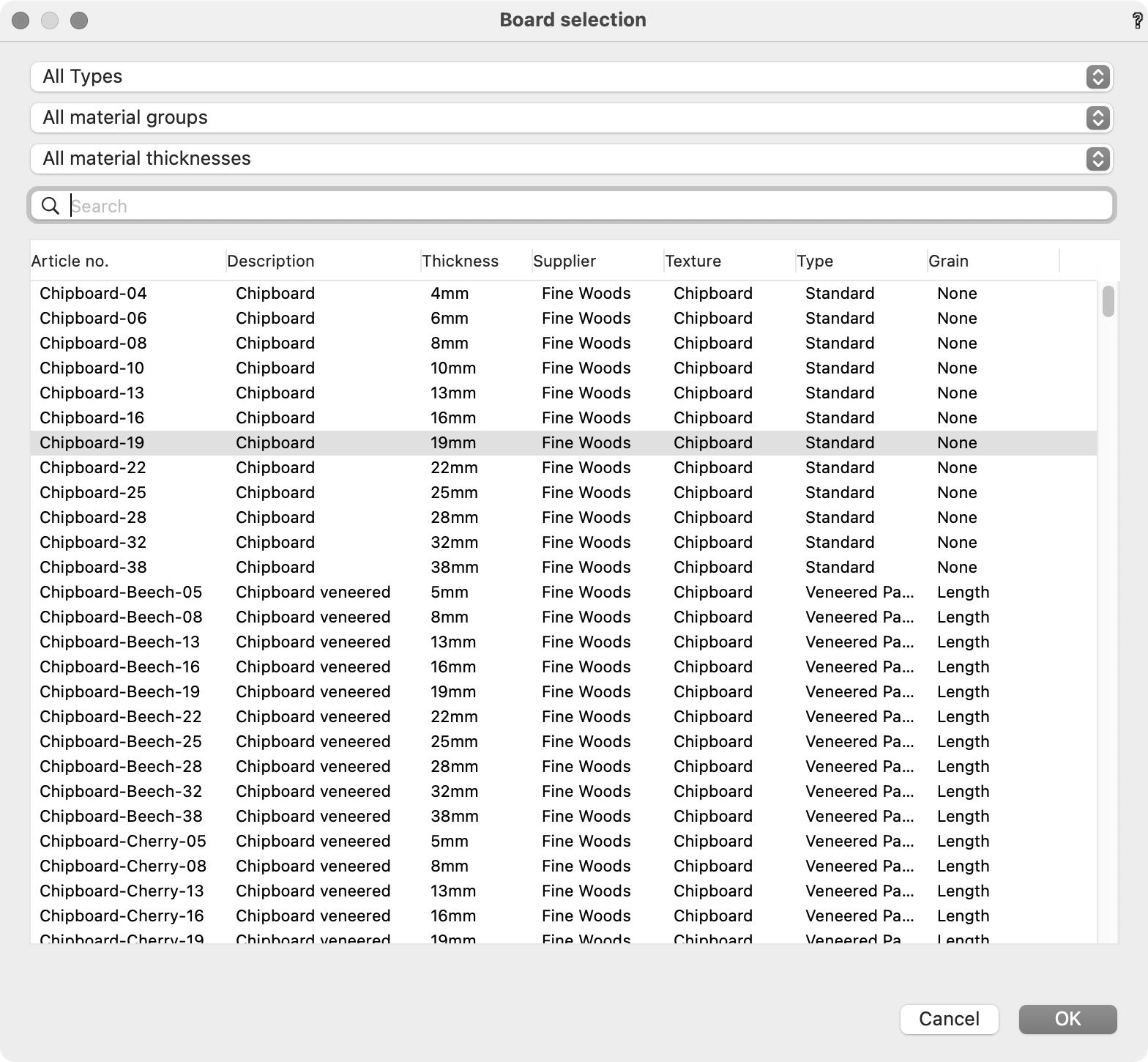This screenshot has width=1148, height=1062.
Task: Select row Chipboard-25
Action: point(564,493)
